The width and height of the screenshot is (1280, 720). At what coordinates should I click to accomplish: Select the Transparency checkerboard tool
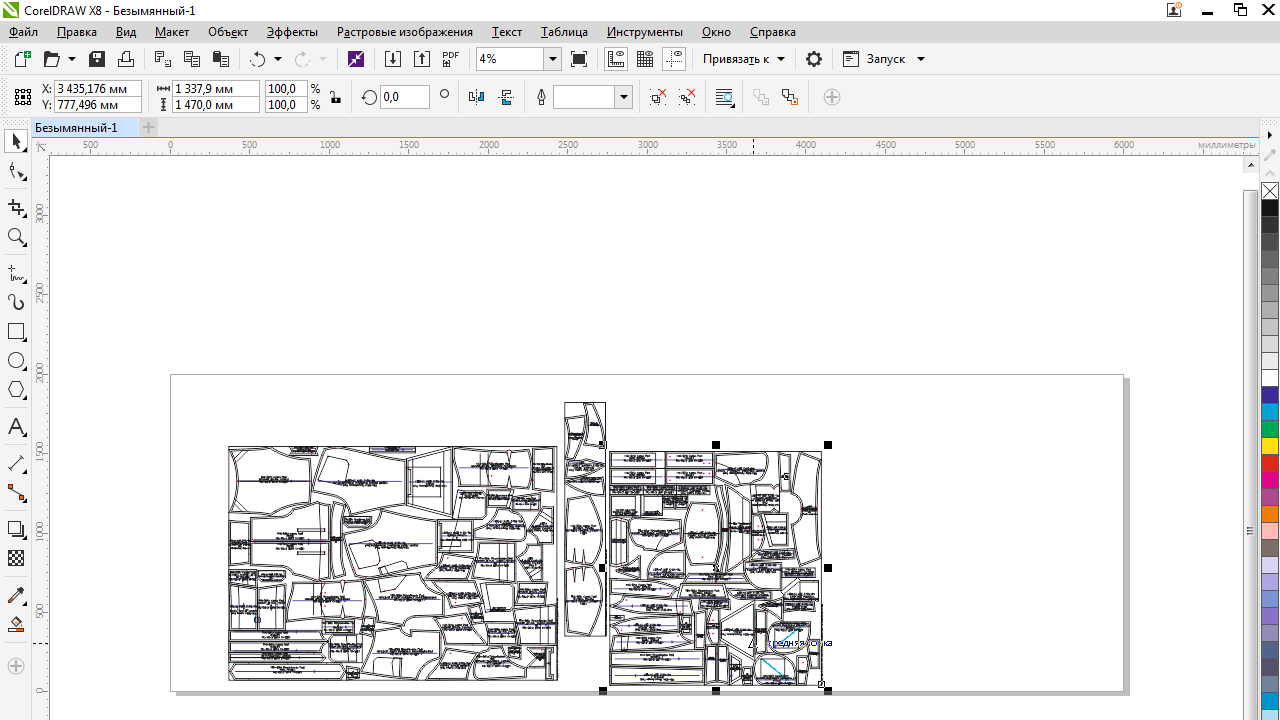coord(16,558)
